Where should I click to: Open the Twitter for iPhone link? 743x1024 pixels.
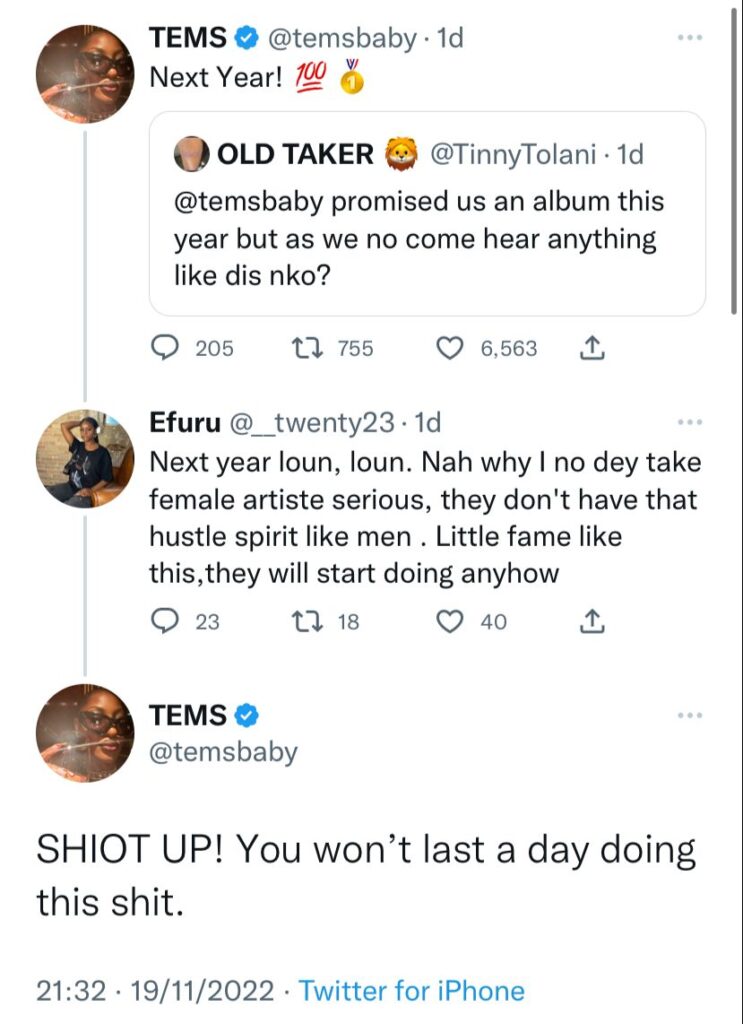click(411, 991)
